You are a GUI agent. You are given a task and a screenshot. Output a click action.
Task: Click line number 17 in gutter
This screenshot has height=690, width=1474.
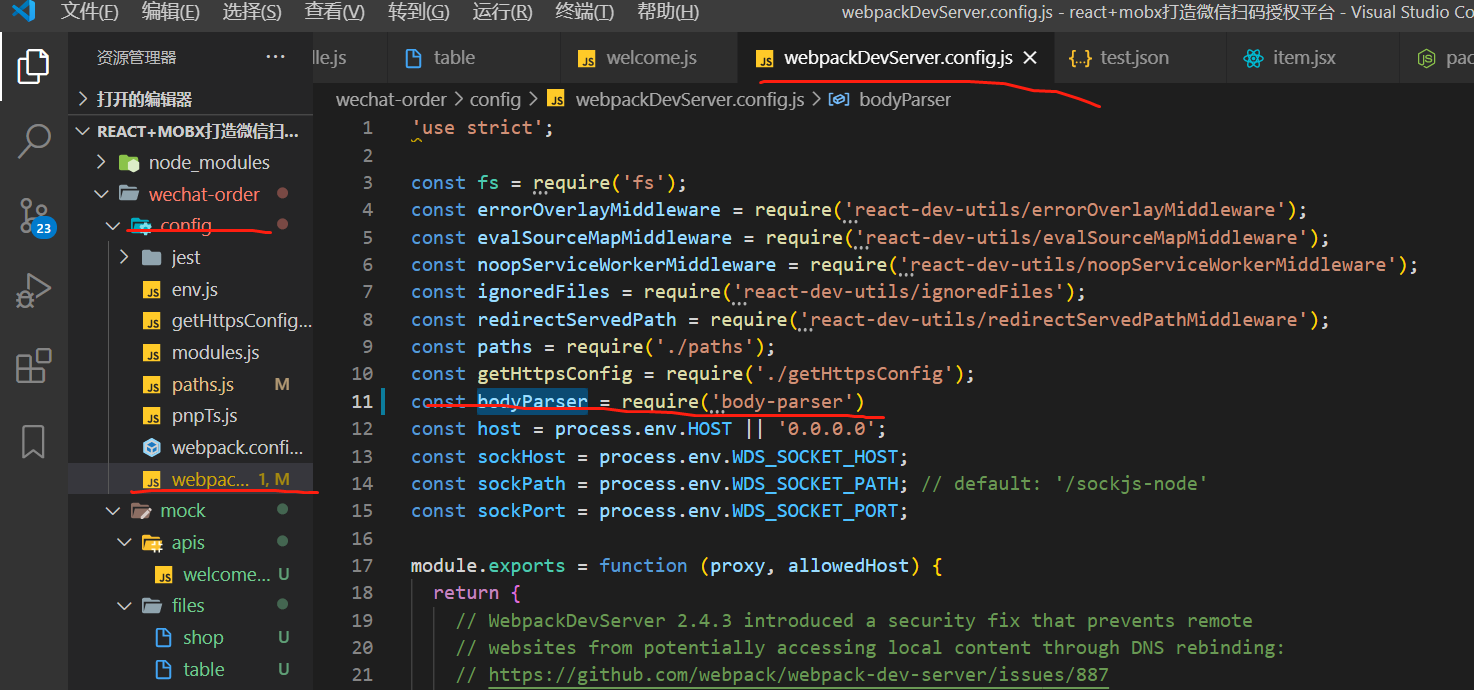362,565
